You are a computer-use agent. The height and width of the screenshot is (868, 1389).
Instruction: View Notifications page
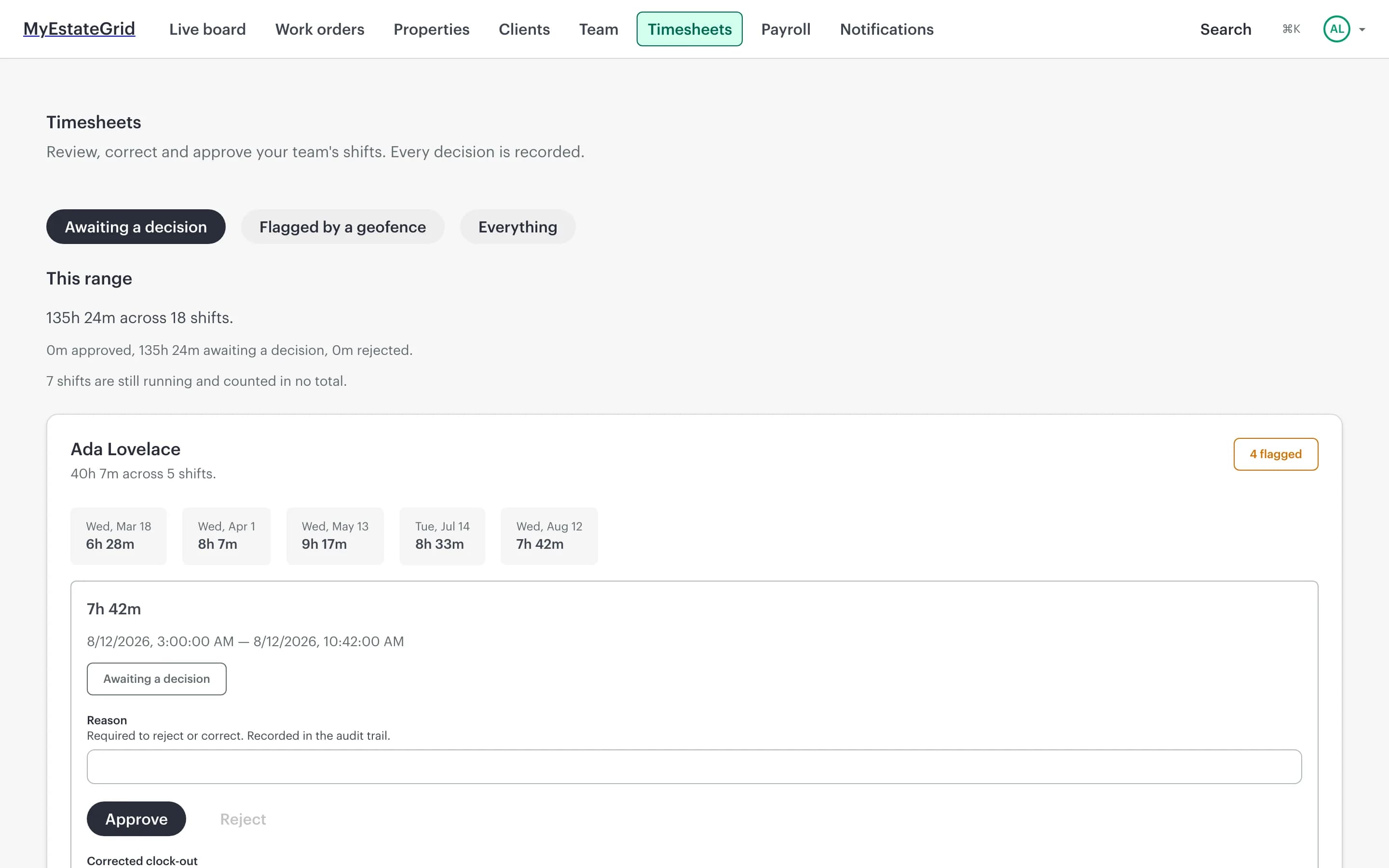(x=886, y=29)
